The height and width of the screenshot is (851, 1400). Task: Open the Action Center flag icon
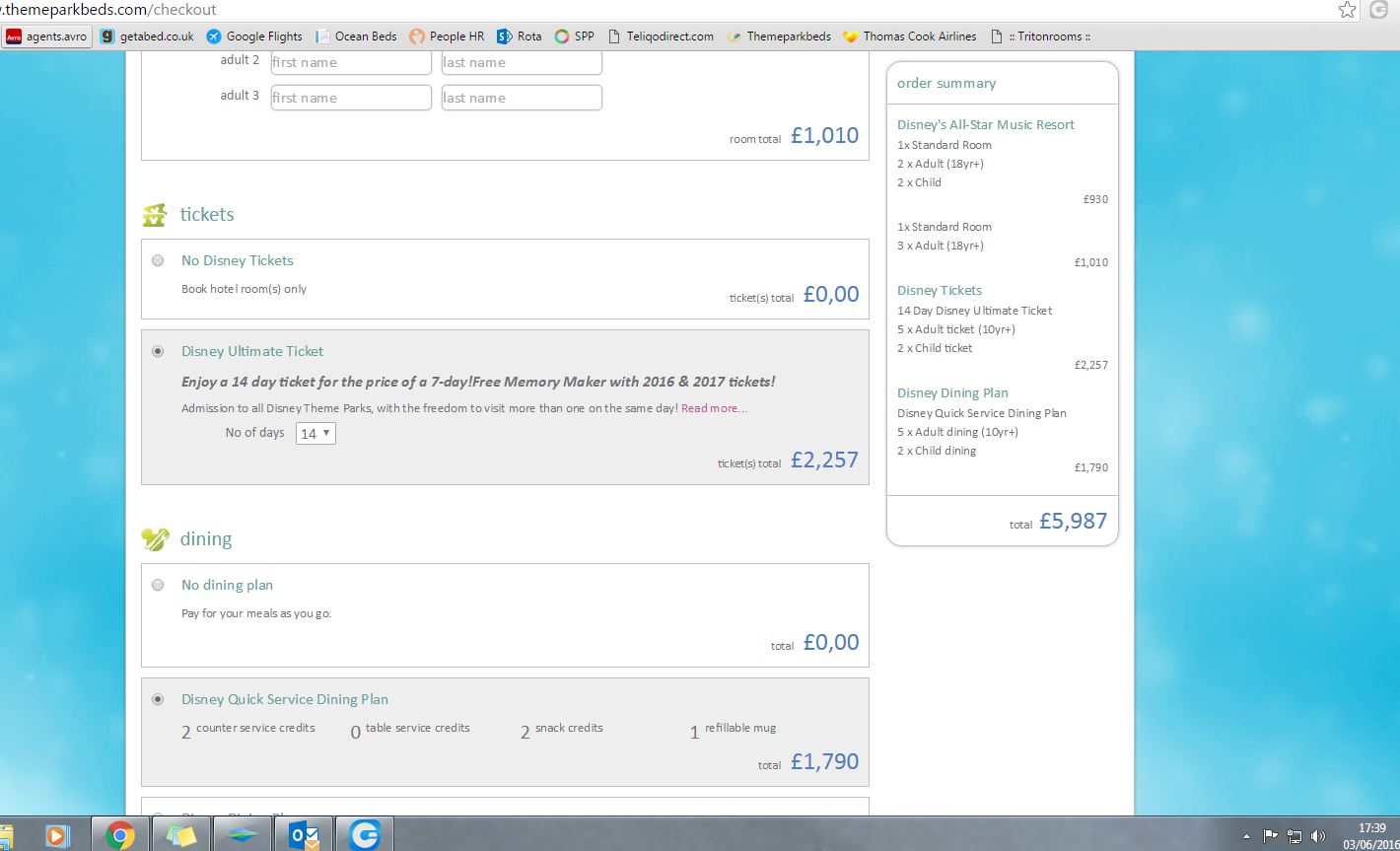tap(1271, 836)
